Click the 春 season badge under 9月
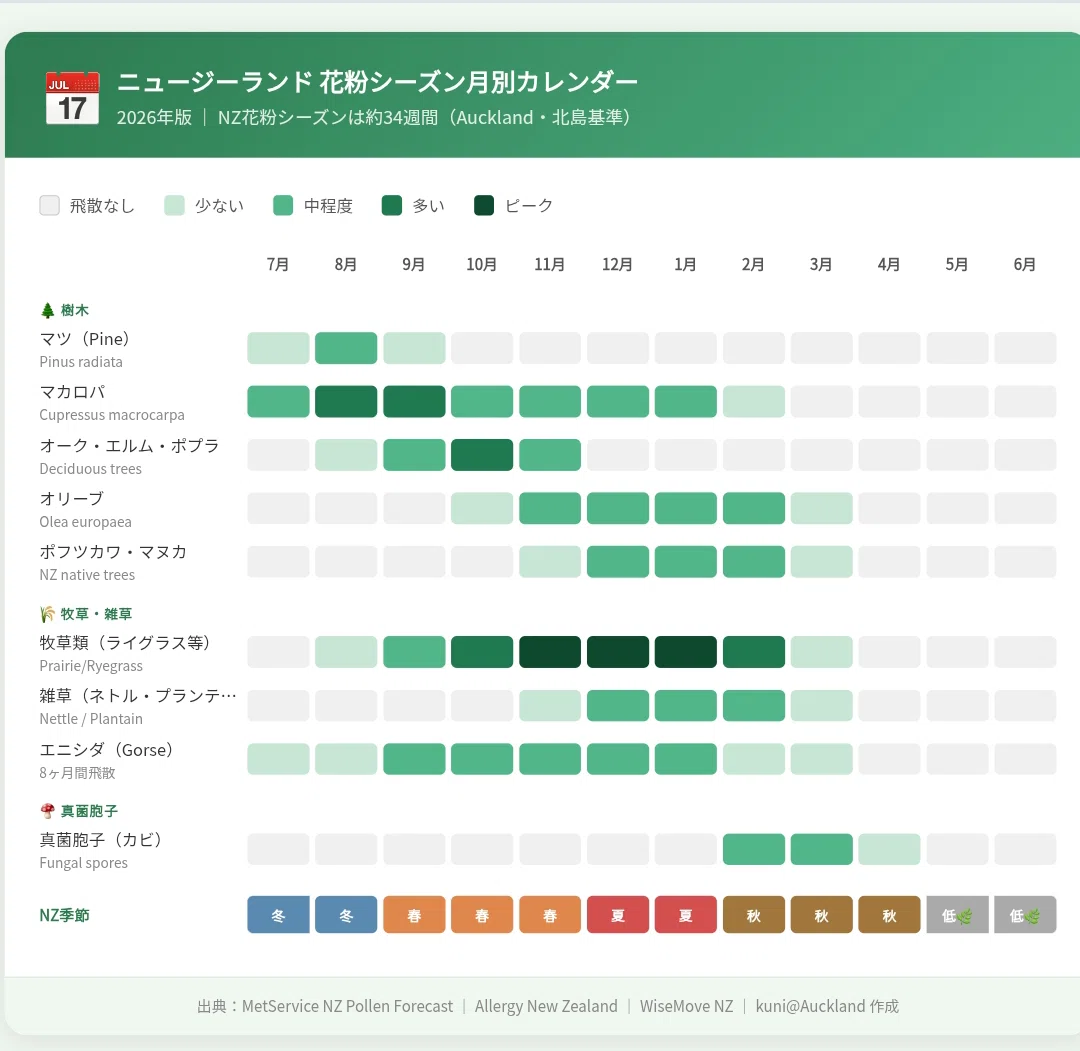 tap(414, 915)
